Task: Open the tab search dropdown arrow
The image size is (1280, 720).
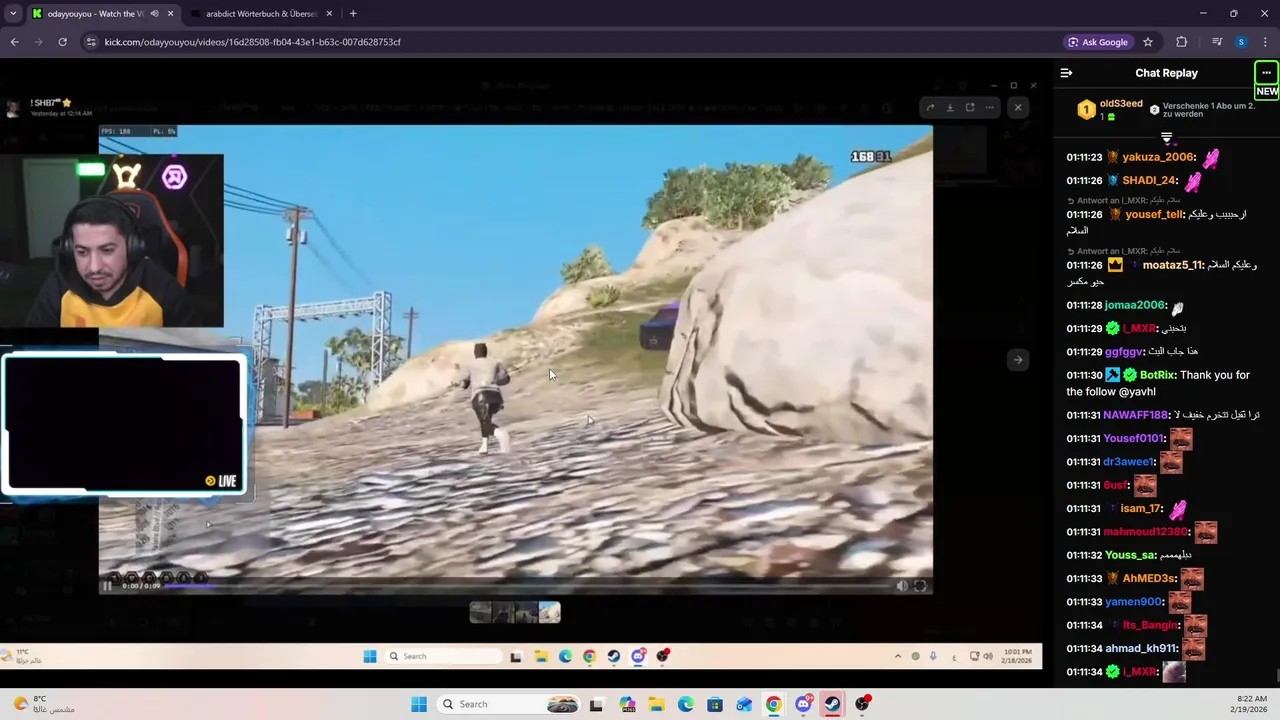Action: pyautogui.click(x=13, y=14)
